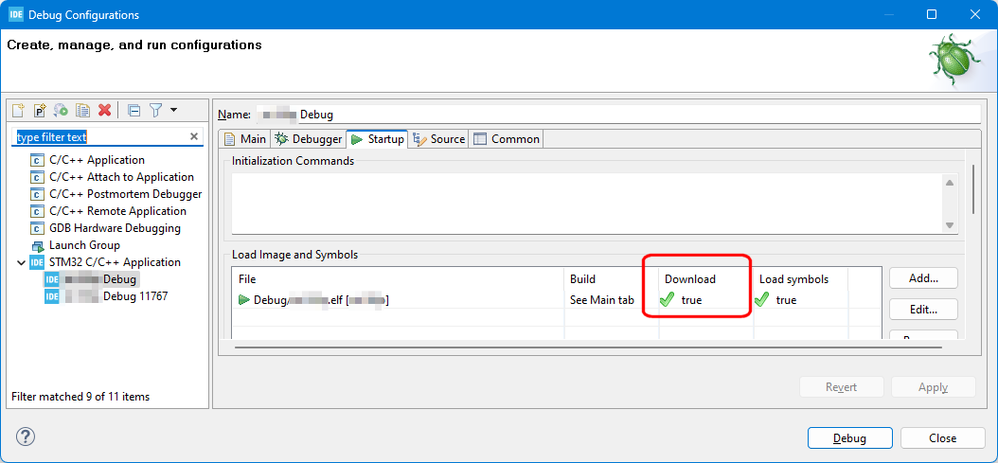Open help with question mark icon
The width and height of the screenshot is (998, 463).
tap(25, 437)
